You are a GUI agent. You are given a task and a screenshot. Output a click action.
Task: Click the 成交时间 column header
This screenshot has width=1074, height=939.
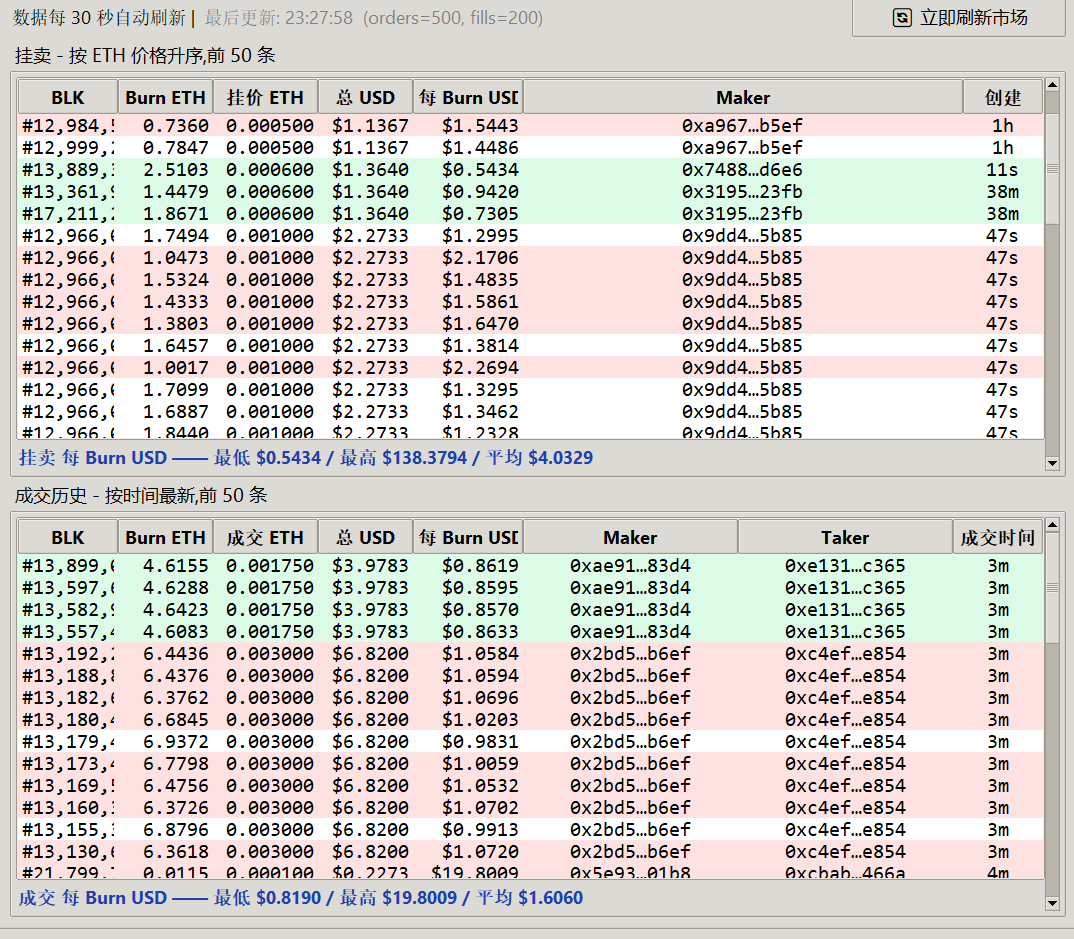pos(998,538)
